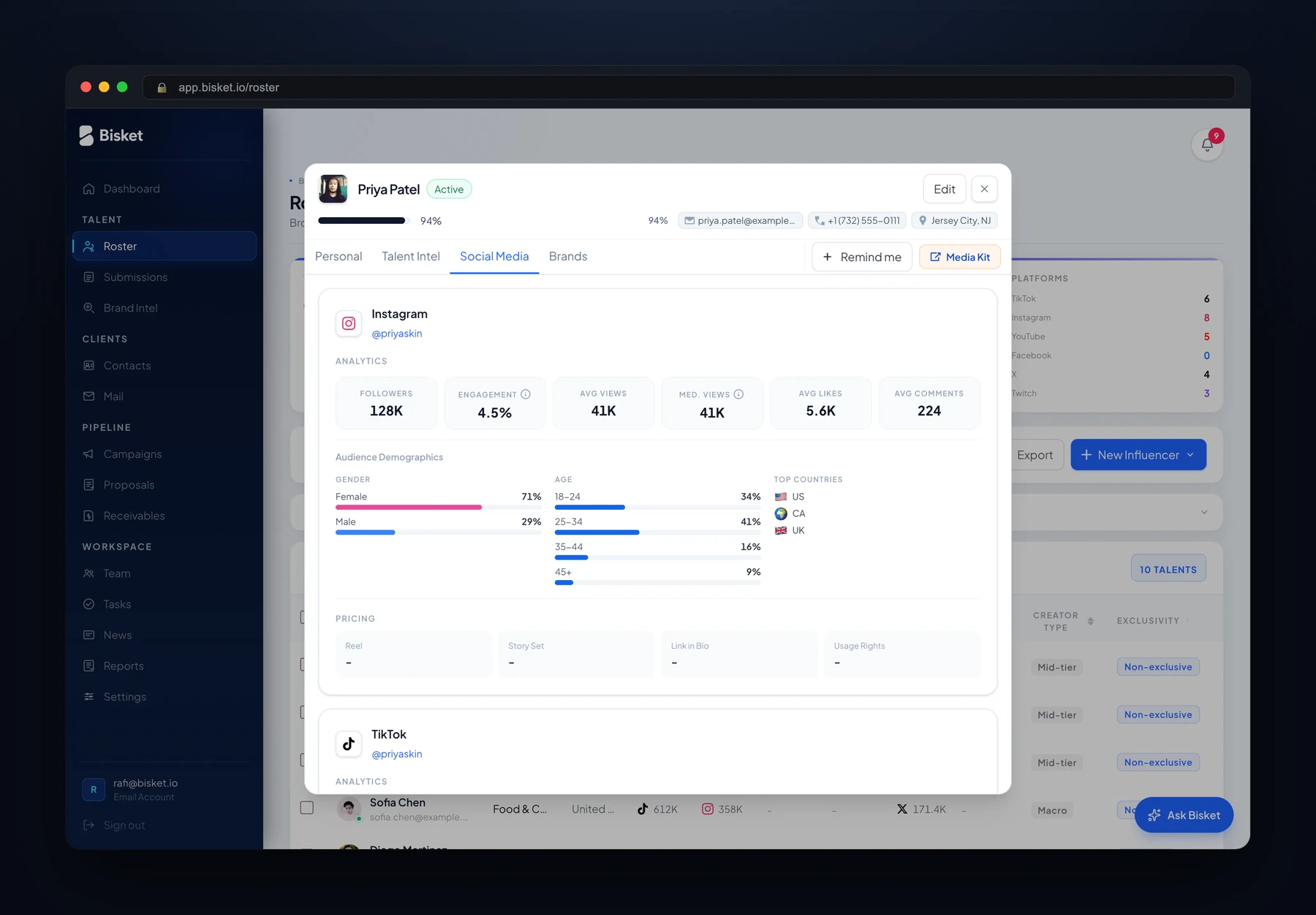
Task: Click the 10 Talents badge
Action: point(1168,569)
